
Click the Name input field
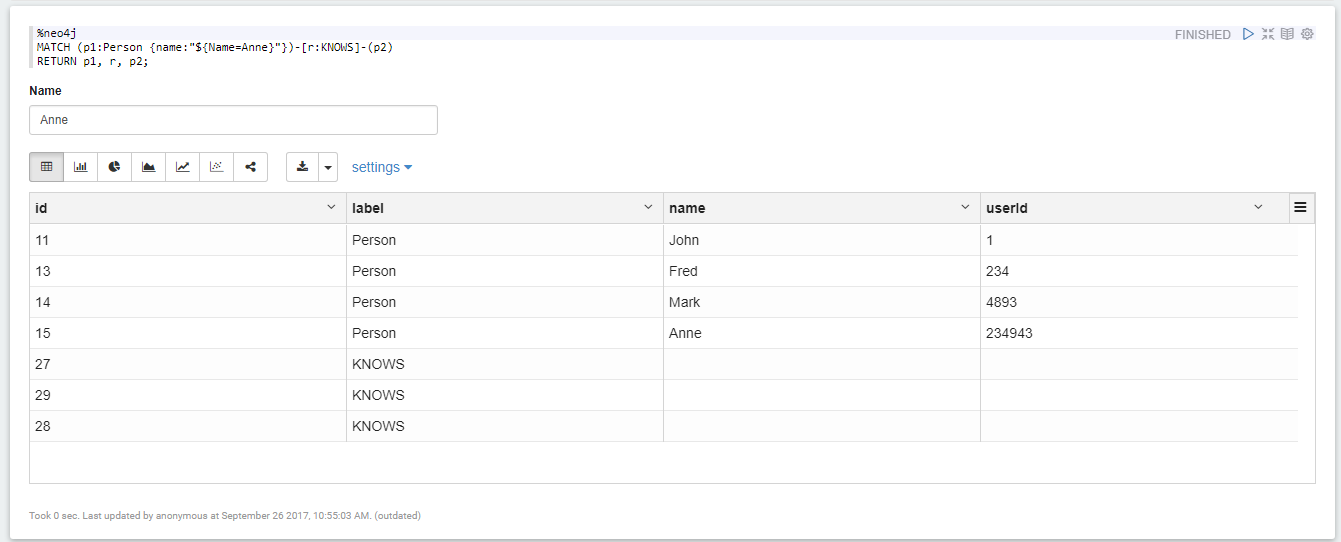[233, 120]
